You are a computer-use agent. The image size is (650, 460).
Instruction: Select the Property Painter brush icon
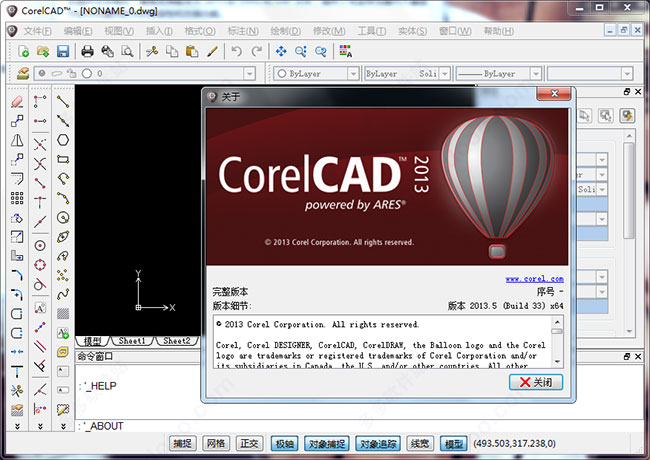[212, 51]
